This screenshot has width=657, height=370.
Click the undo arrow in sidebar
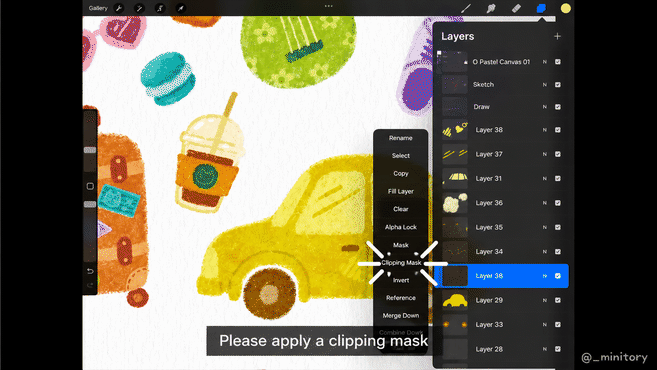[x=90, y=271]
